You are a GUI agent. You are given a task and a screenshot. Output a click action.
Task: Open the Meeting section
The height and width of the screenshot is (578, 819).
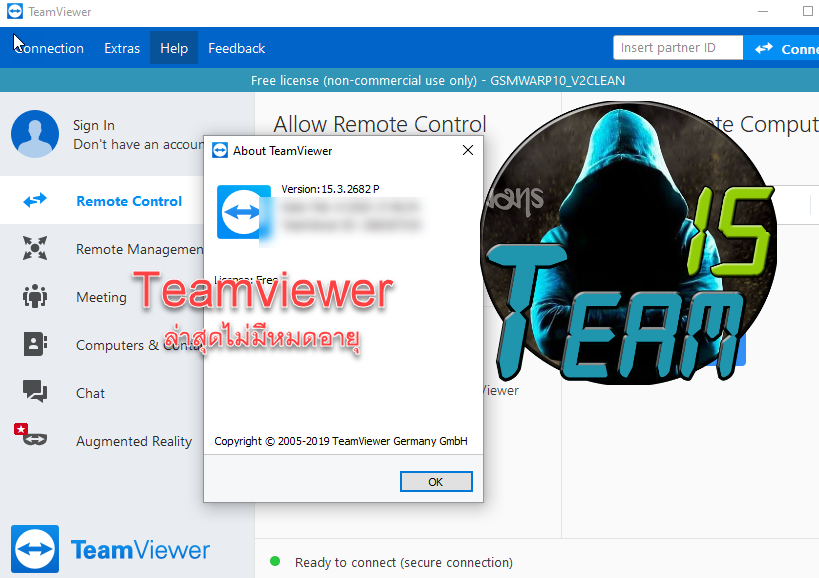(x=101, y=297)
